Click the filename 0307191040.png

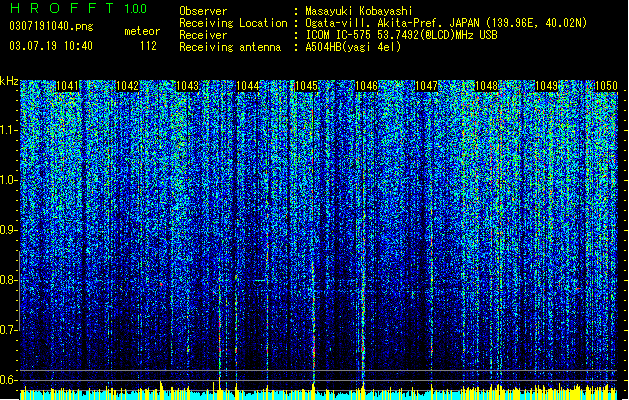(51, 26)
